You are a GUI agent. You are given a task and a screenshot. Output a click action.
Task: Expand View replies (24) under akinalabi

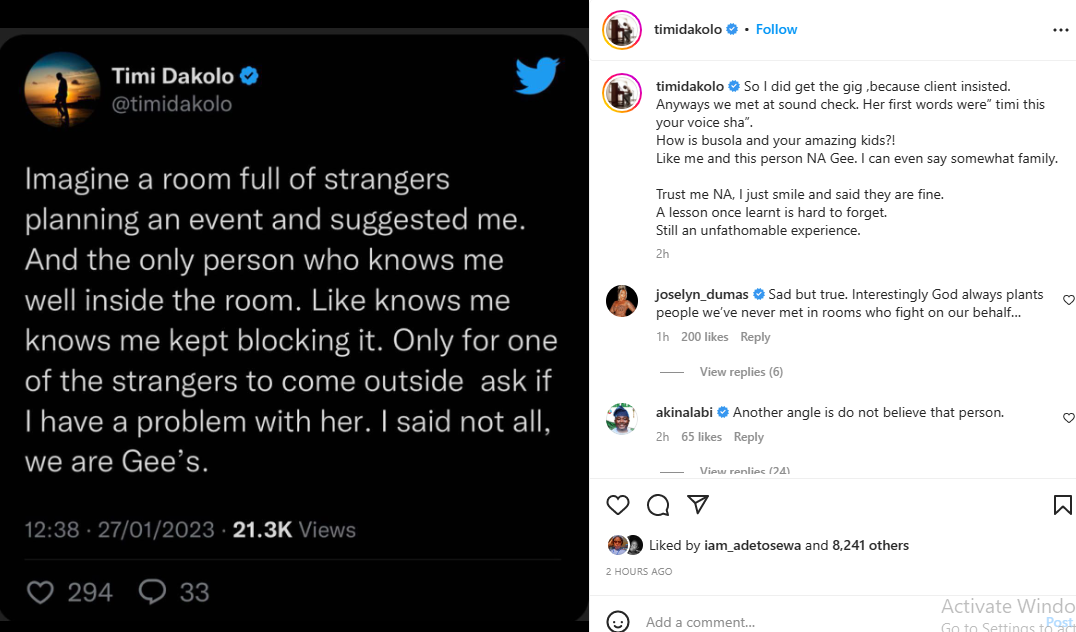[744, 471]
